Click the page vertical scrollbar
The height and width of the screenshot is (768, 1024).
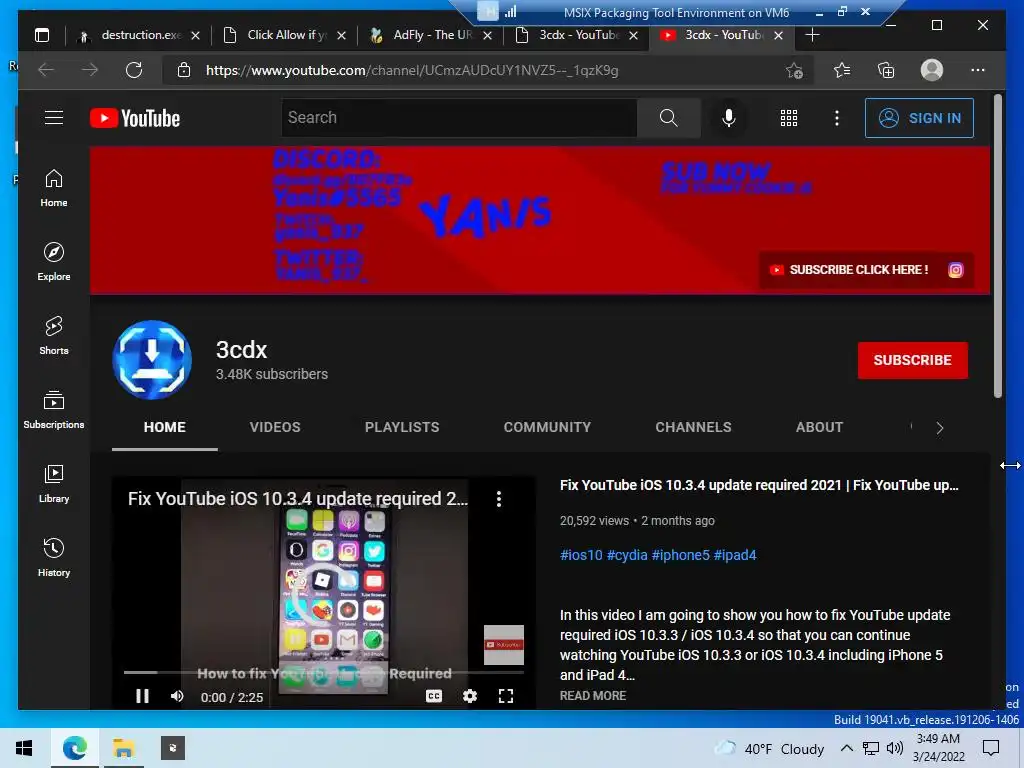click(x=998, y=246)
